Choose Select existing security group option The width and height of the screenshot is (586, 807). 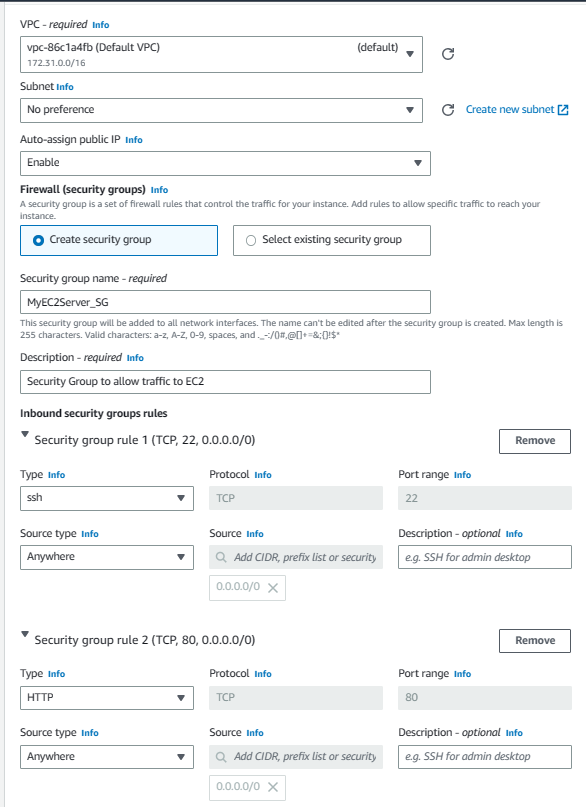pyautogui.click(x=332, y=240)
